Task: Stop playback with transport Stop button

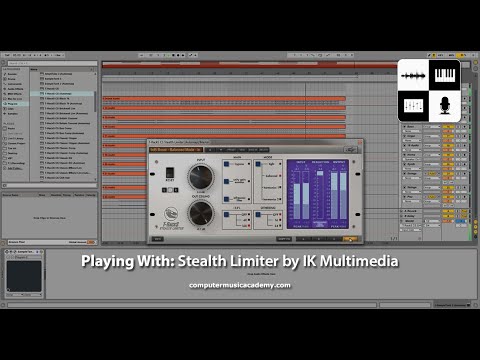Action: (173, 55)
